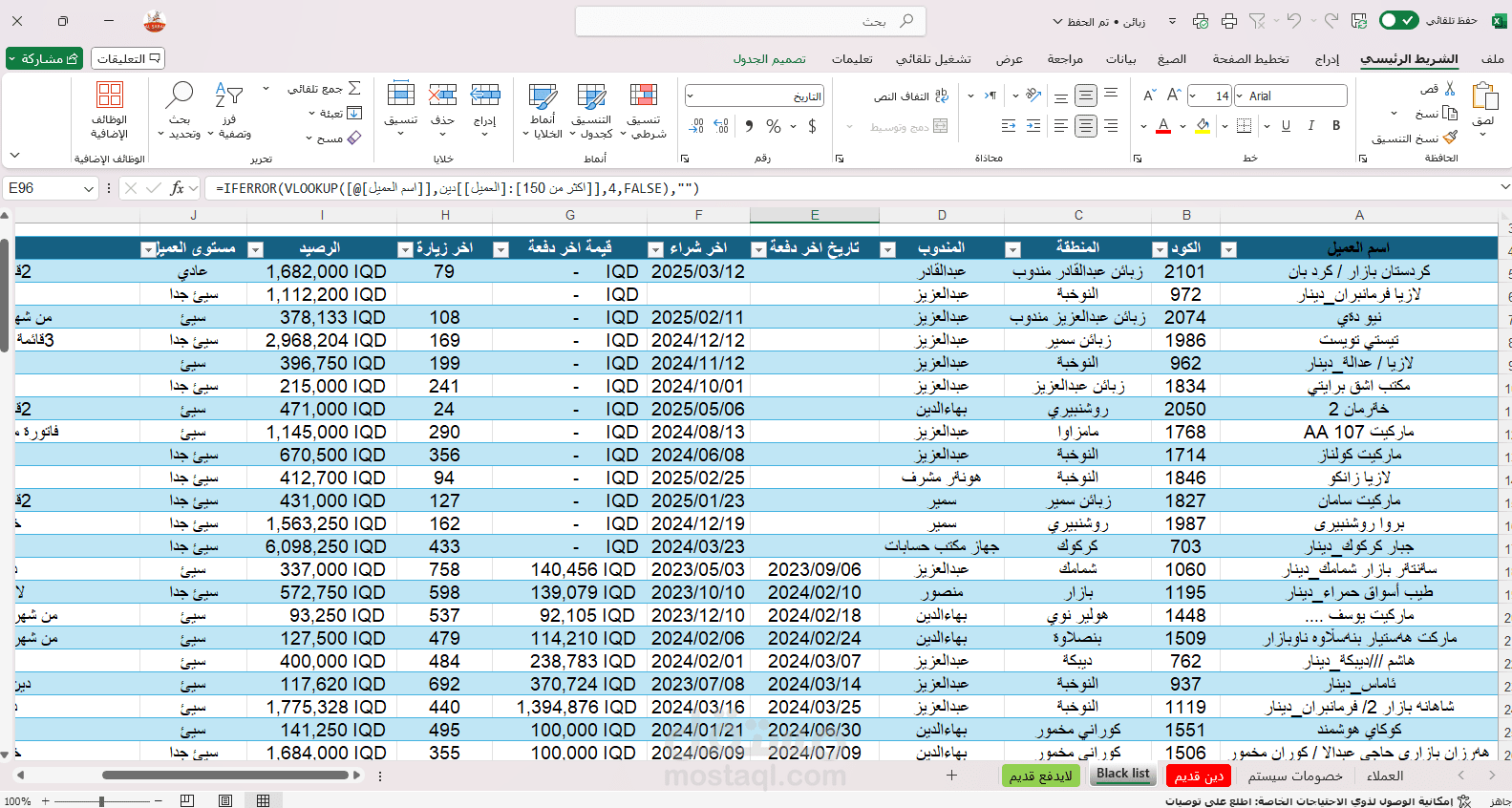Open the دين قديم sheet tab
The height and width of the screenshot is (808, 1512).
click(1199, 776)
